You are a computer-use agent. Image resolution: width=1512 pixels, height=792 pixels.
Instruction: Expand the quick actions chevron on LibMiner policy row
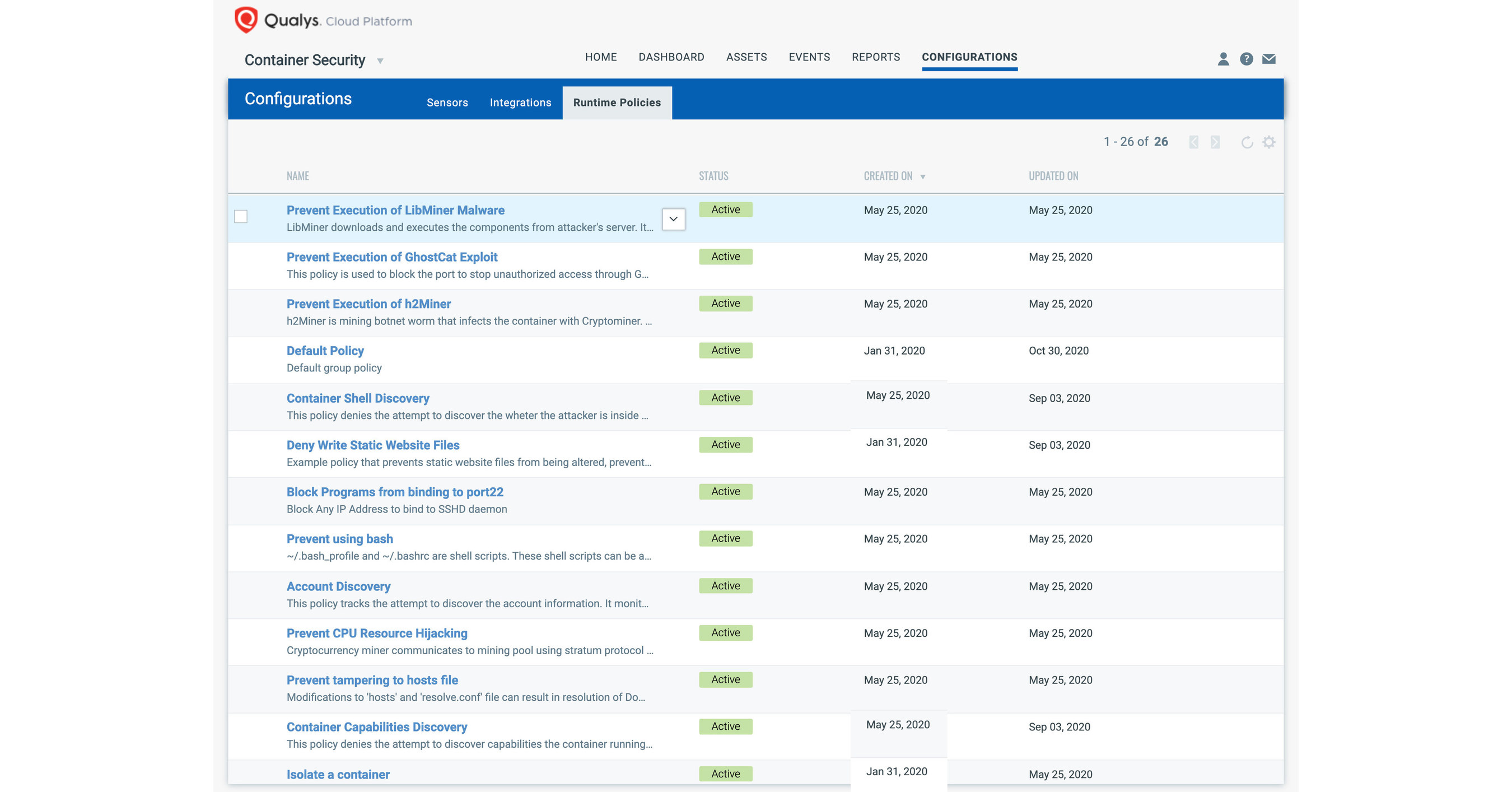click(x=673, y=219)
